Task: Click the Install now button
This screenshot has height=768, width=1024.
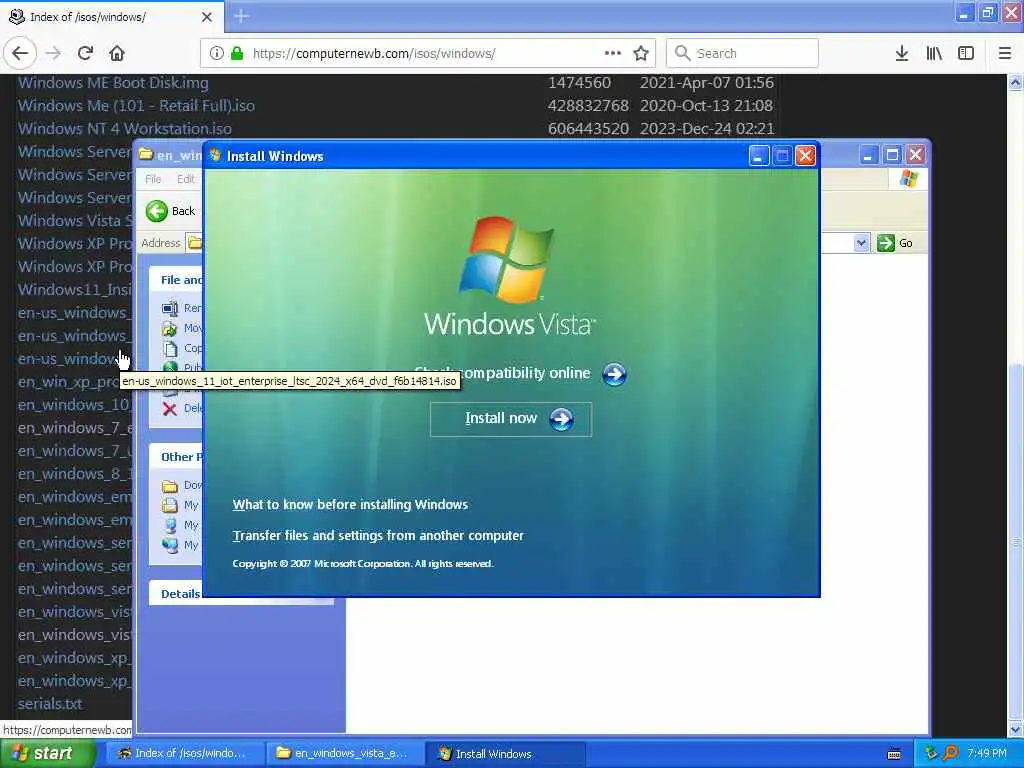Action: (x=511, y=419)
